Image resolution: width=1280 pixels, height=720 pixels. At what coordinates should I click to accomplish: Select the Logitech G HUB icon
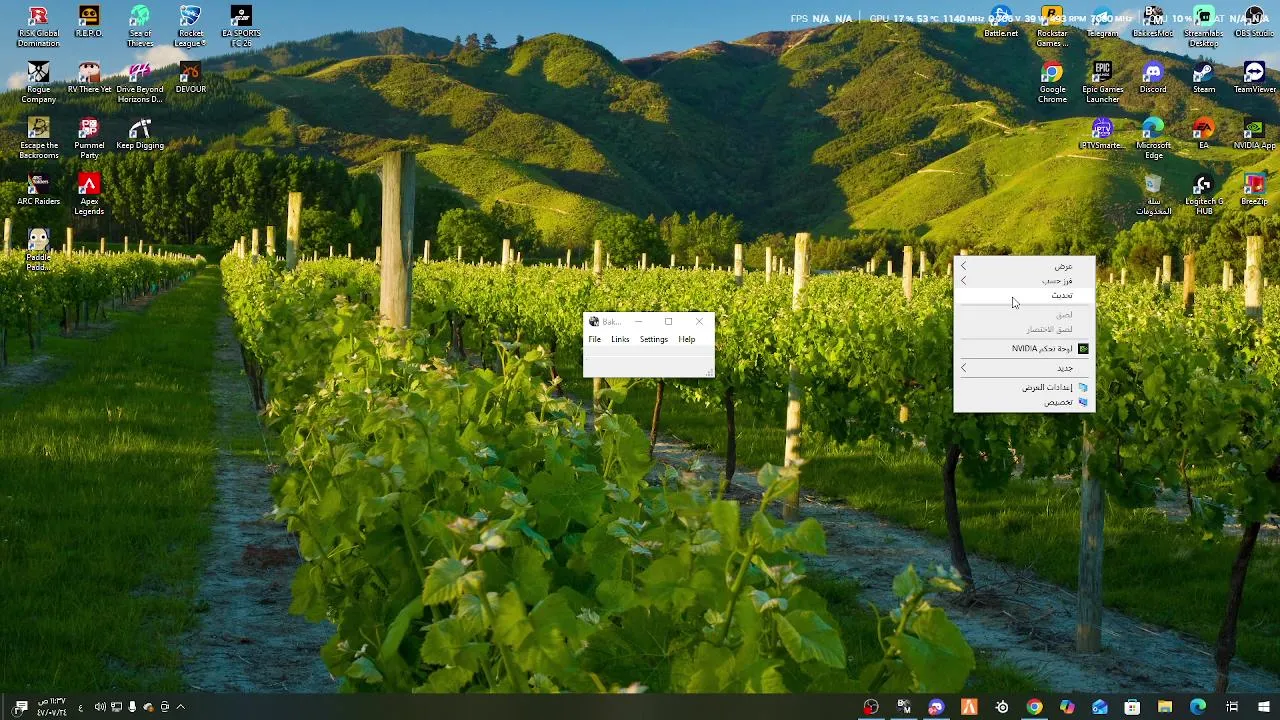[x=1204, y=195]
